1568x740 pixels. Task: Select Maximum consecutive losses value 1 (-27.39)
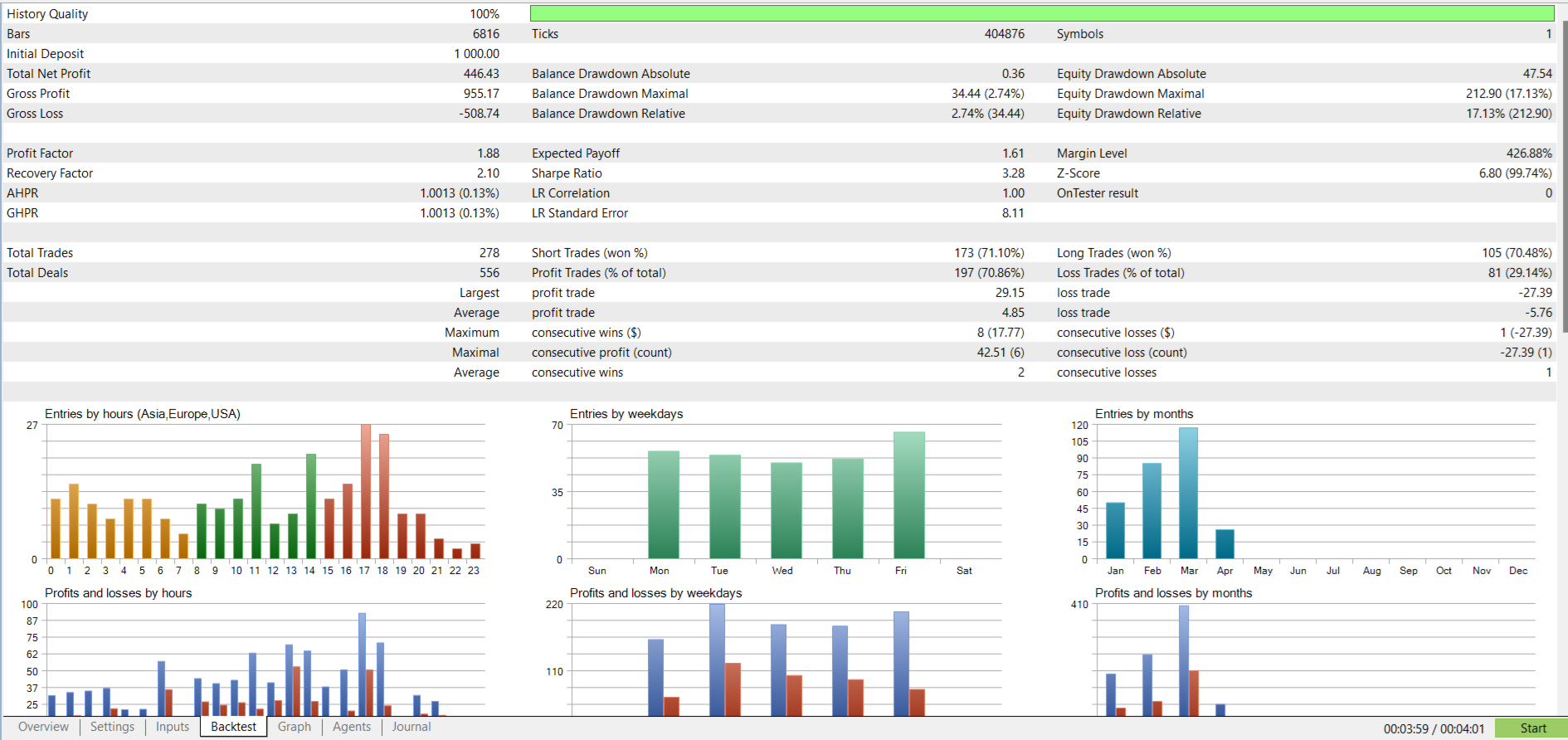1526,333
